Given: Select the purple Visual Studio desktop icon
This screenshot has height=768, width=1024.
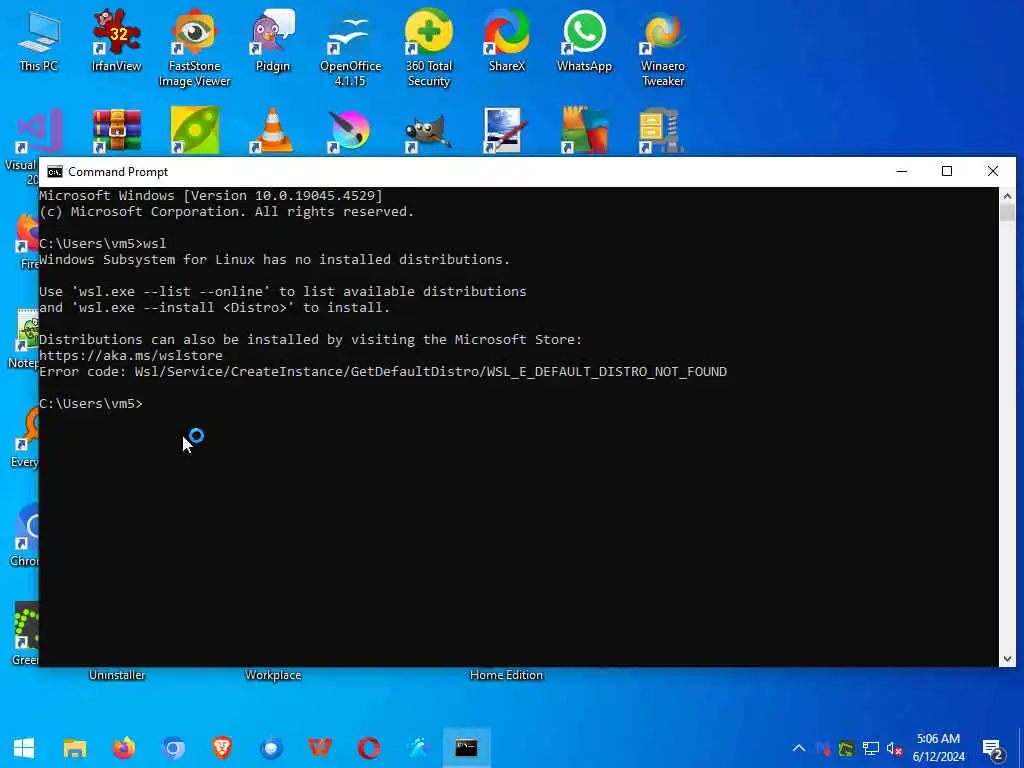Looking at the screenshot, I should [38, 132].
